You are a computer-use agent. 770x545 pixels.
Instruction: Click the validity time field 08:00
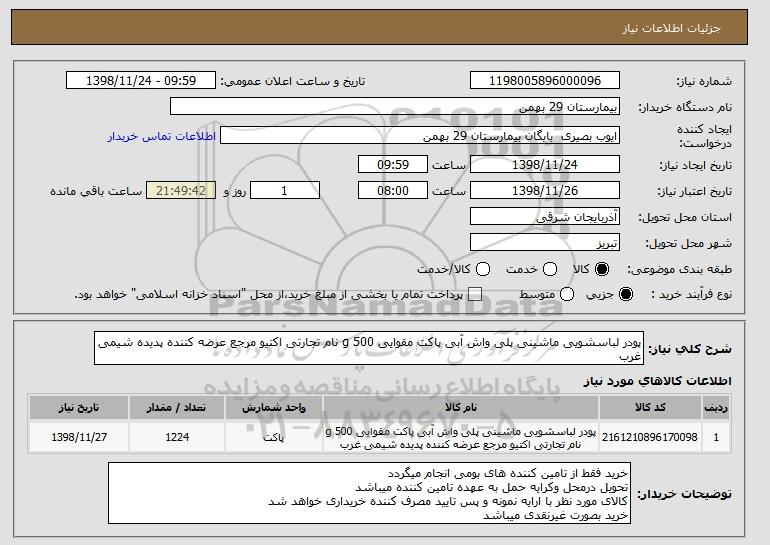coord(393,191)
